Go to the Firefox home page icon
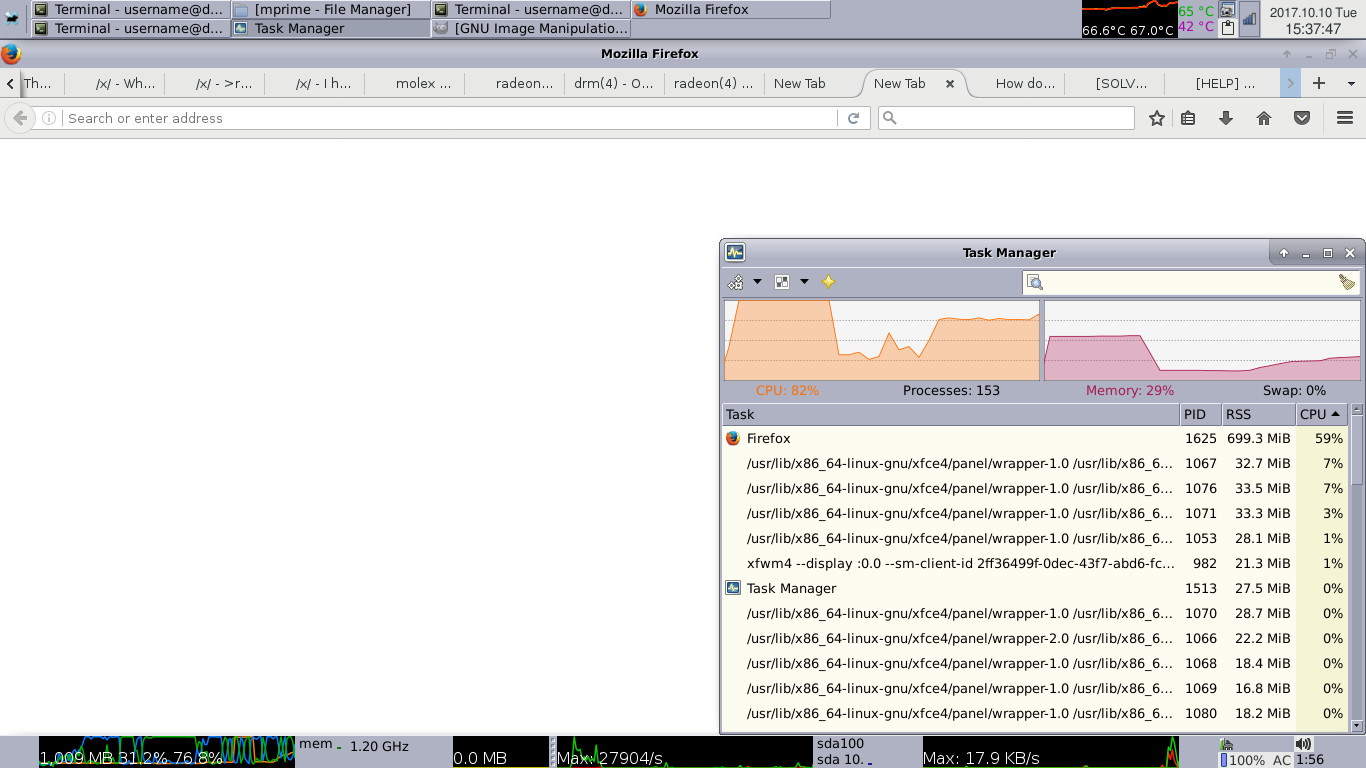Viewport: 1366px width, 768px height. tap(1264, 118)
